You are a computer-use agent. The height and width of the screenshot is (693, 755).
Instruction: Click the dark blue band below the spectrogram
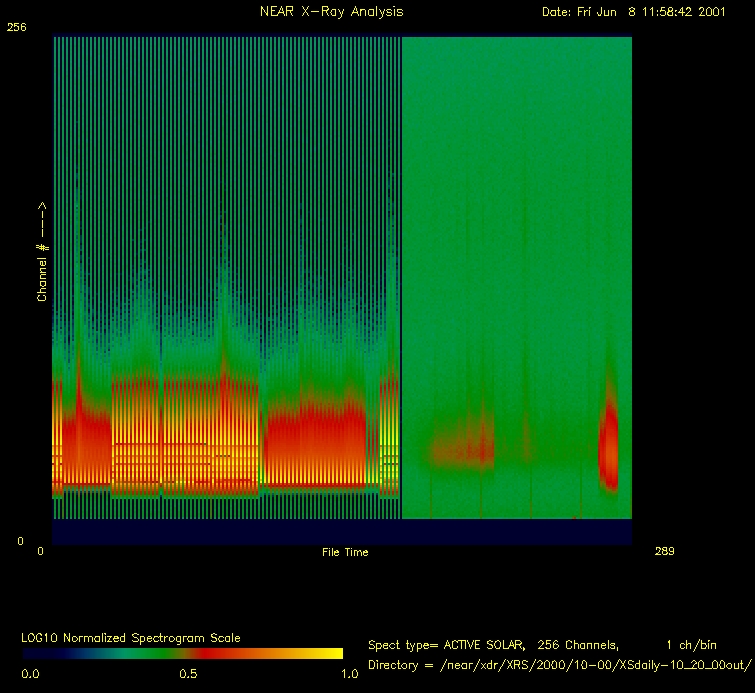pyautogui.click(x=342, y=531)
